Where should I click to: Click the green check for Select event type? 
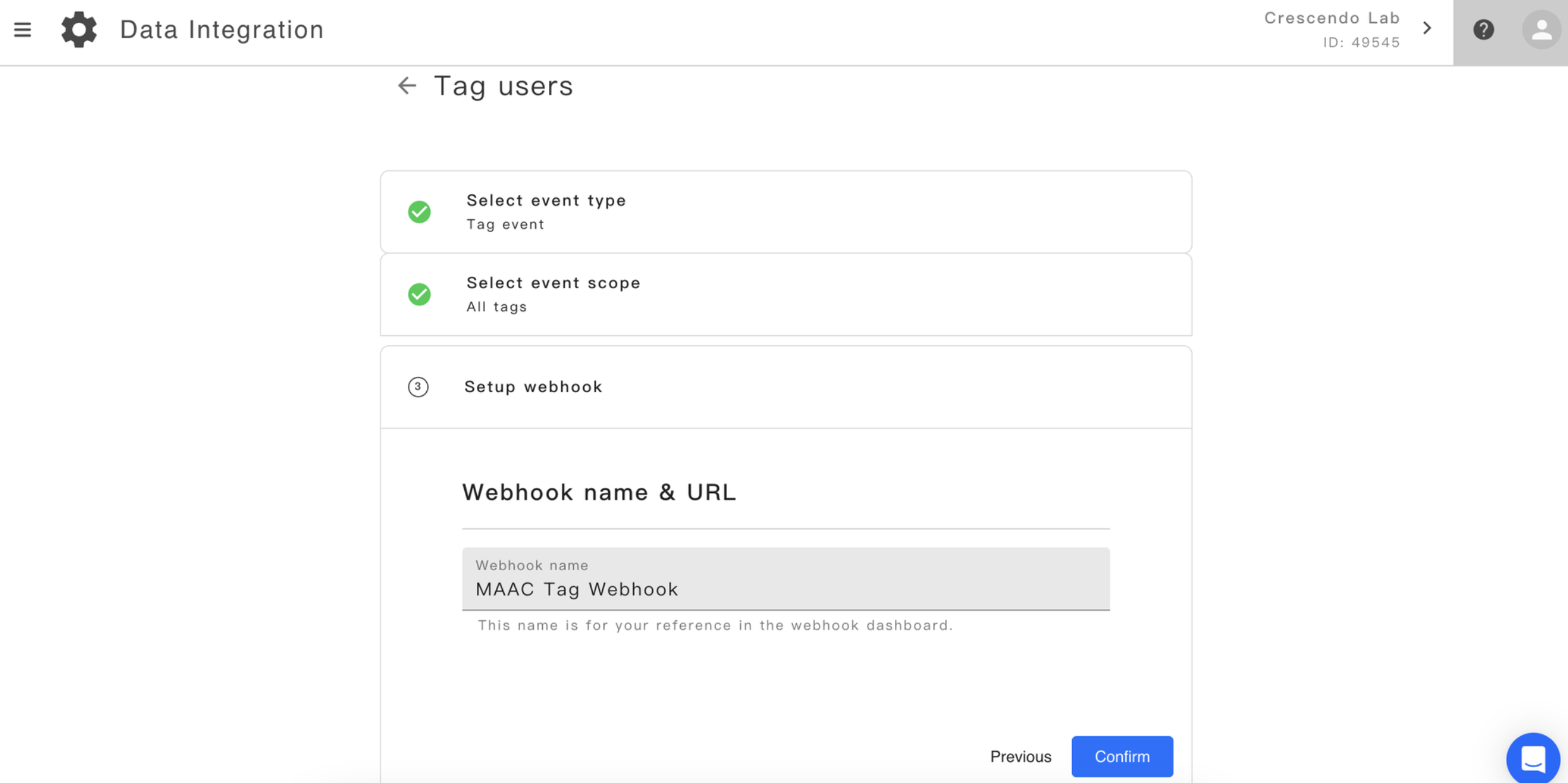click(x=419, y=212)
